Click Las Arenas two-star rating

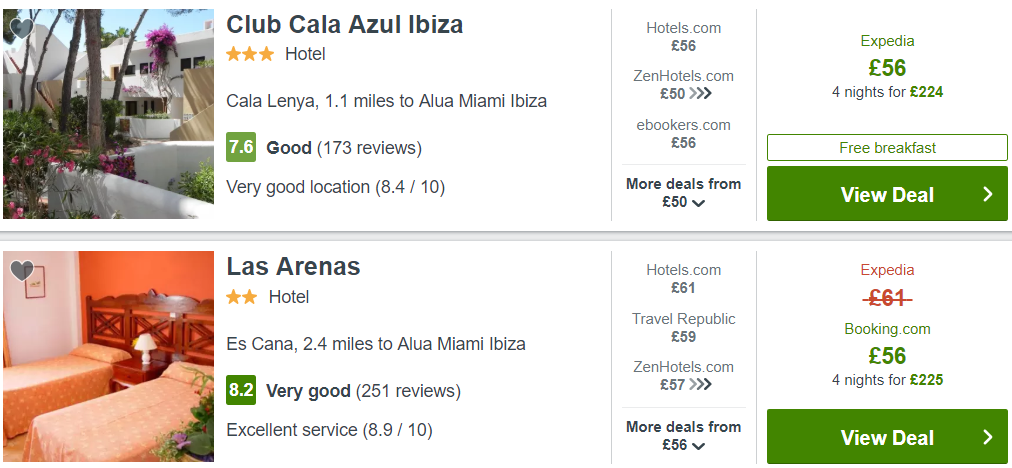pyautogui.click(x=241, y=297)
